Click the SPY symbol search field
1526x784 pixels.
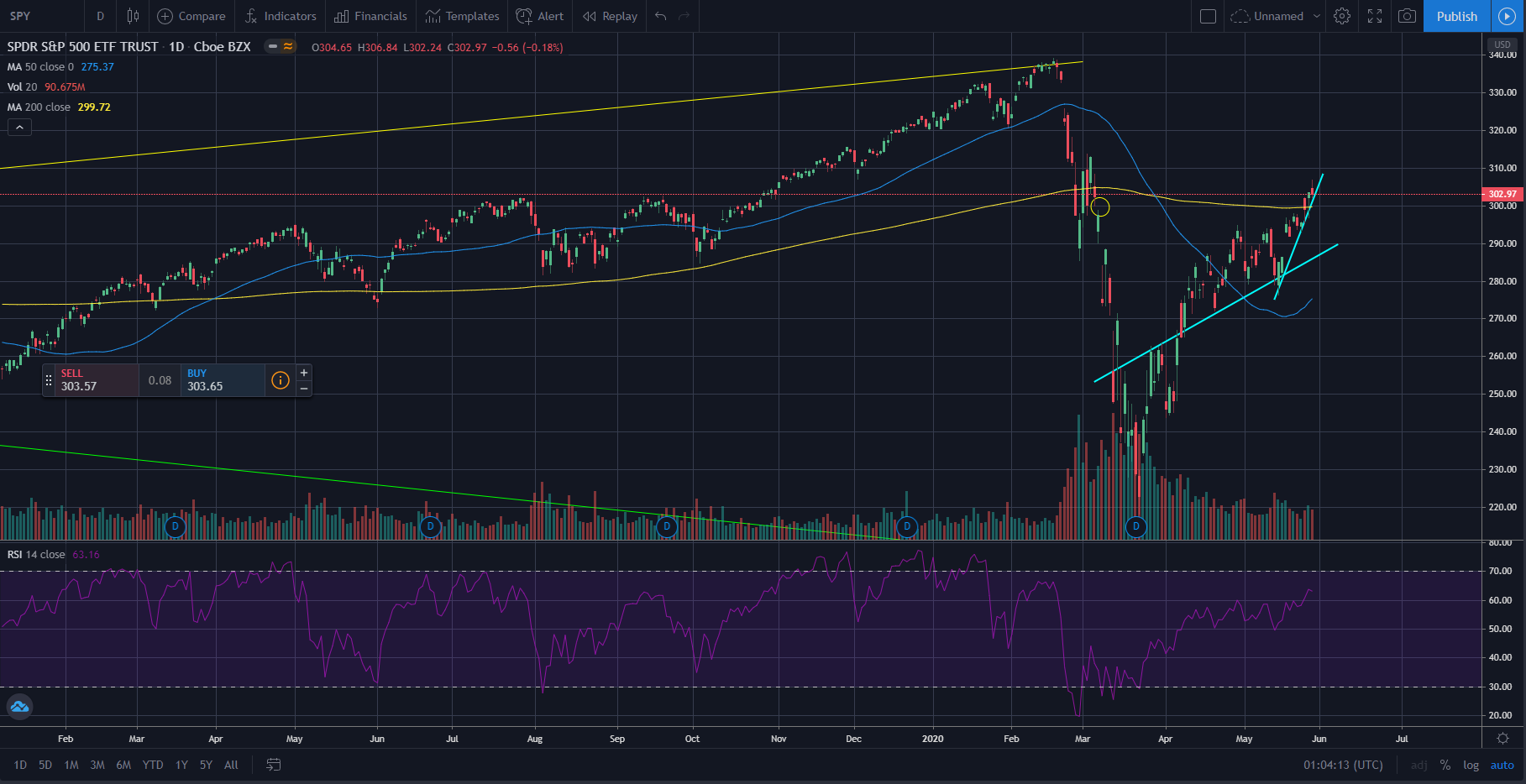tap(42, 16)
